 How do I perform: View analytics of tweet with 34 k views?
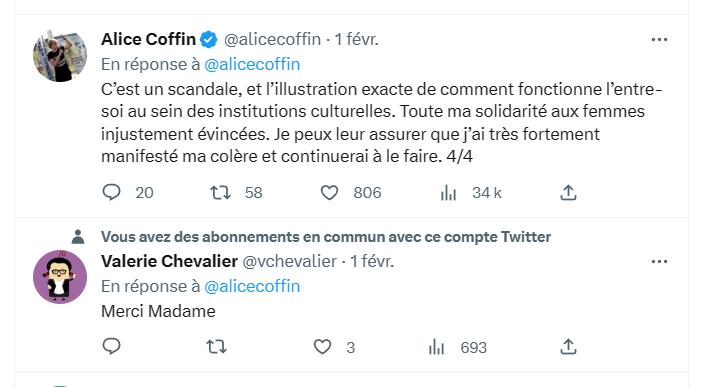coord(449,193)
